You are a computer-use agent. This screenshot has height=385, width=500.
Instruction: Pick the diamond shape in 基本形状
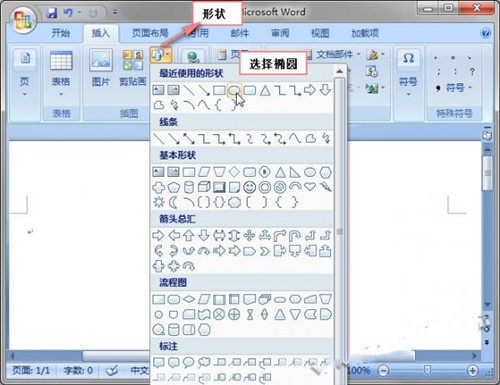pos(234,172)
